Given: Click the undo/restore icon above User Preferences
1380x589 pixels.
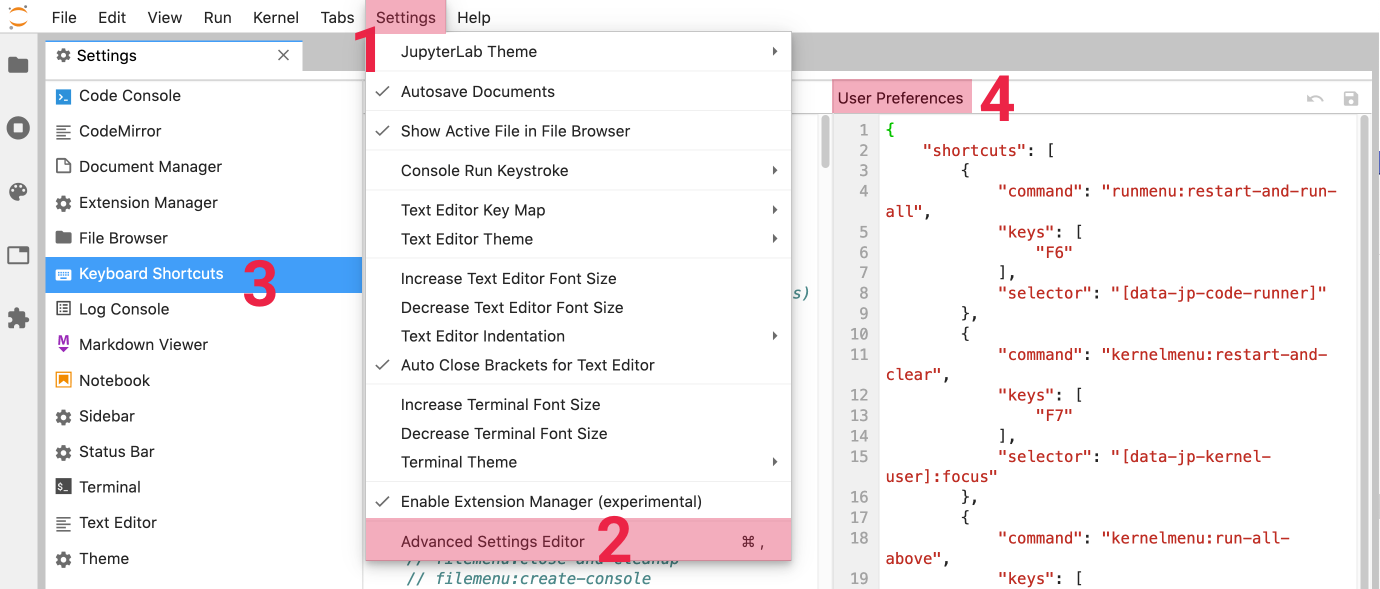Looking at the screenshot, I should pos(1315,98).
